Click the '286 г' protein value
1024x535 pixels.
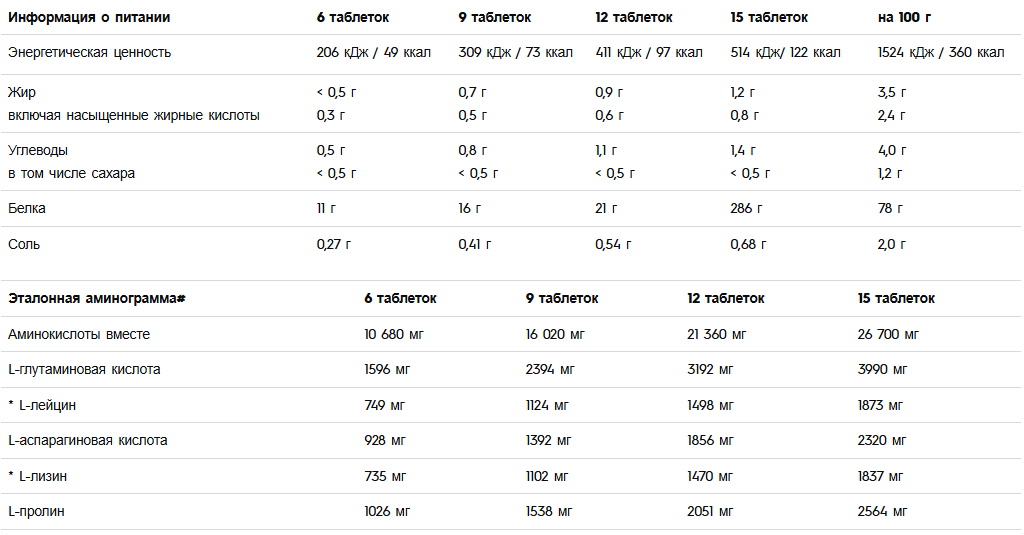[746, 208]
